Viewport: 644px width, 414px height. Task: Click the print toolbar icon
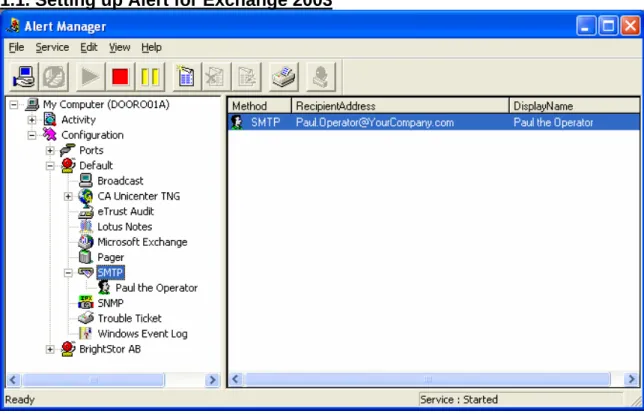click(x=283, y=77)
